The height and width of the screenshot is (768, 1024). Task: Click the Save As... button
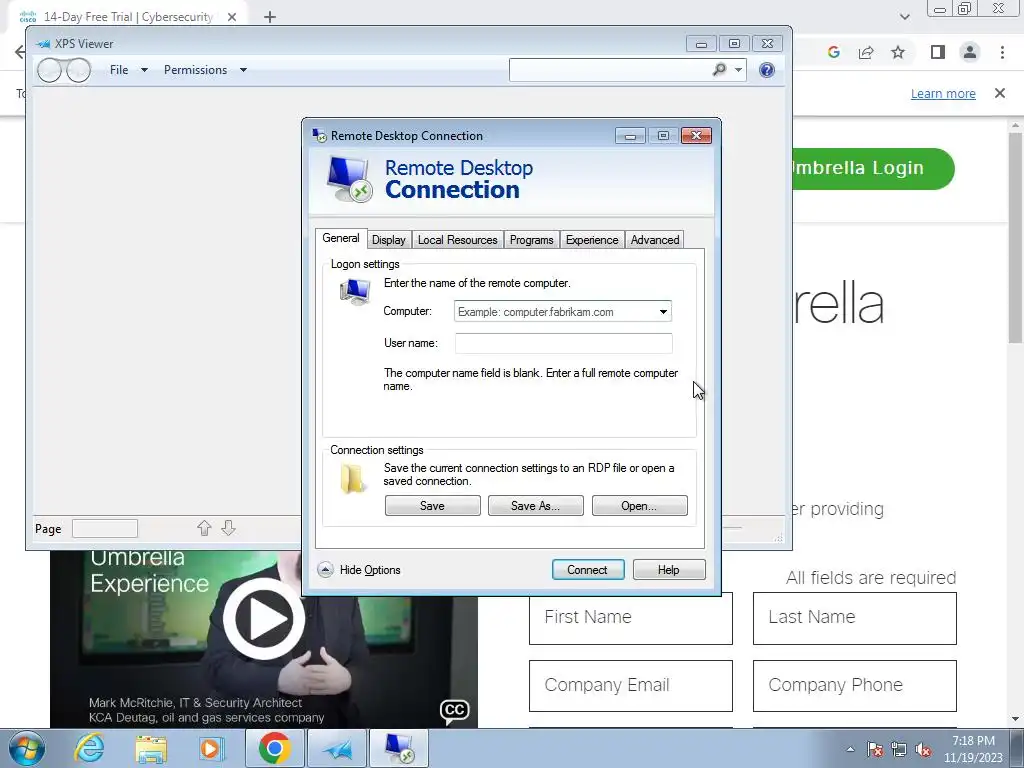tap(536, 505)
